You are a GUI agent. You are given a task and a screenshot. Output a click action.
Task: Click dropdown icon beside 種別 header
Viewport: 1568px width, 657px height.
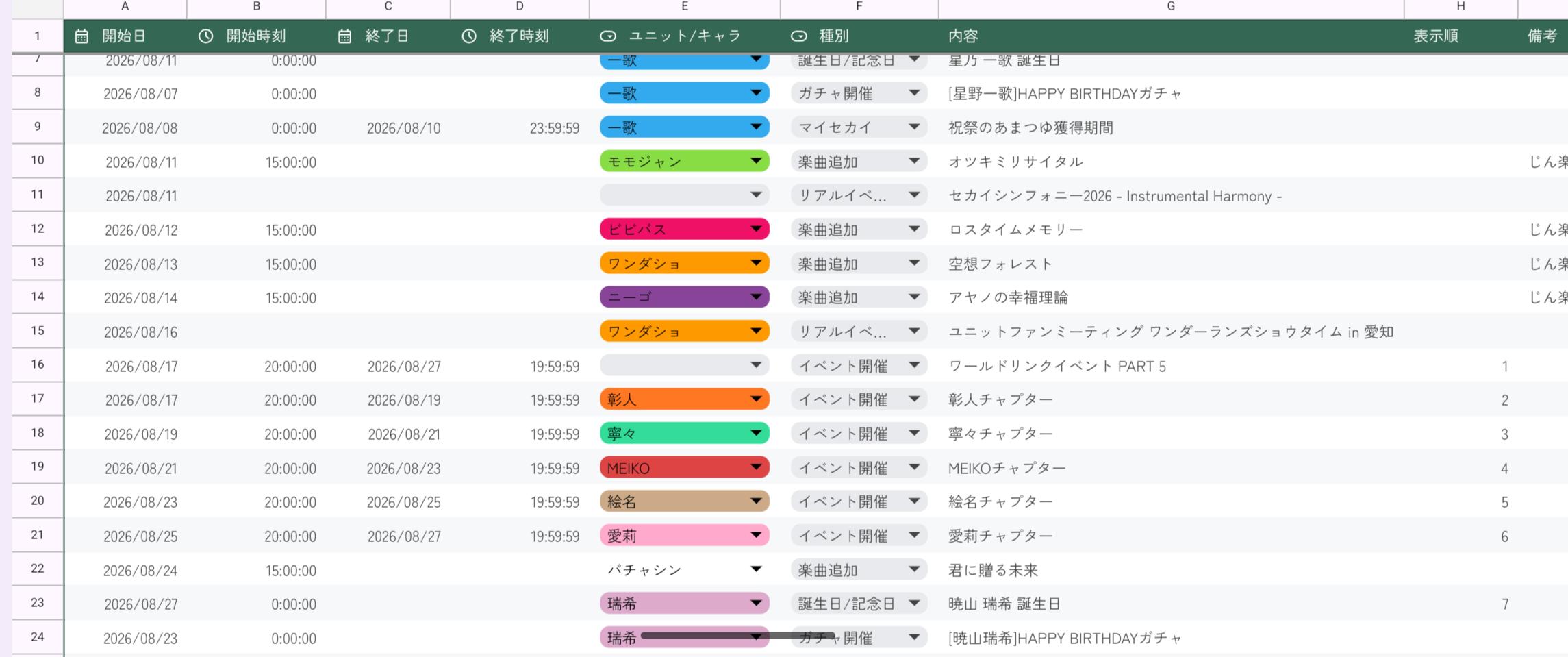point(799,36)
